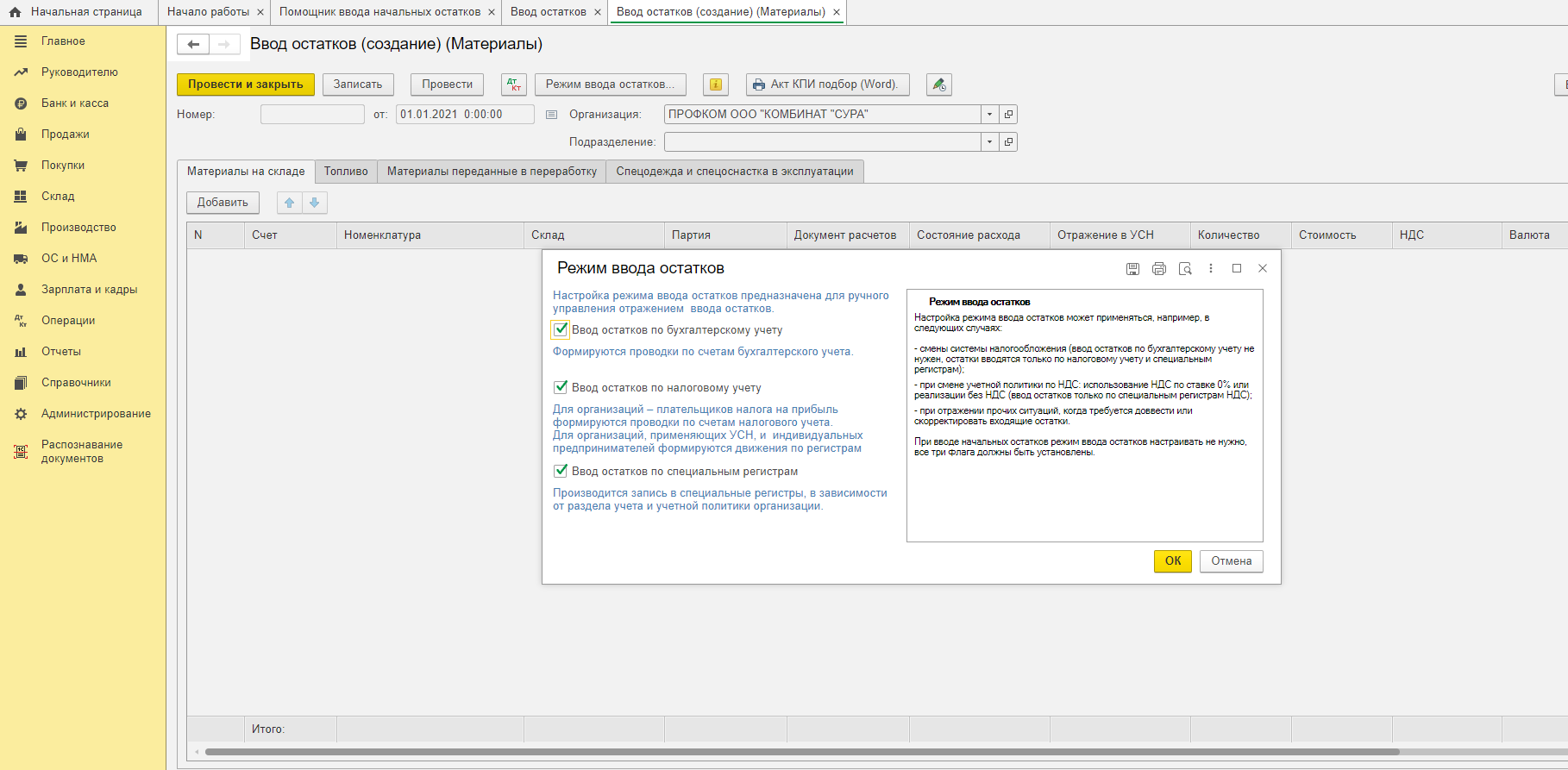Expand the Организация dropdown list
Screen dimensions: 1568x770
pyautogui.click(x=989, y=115)
